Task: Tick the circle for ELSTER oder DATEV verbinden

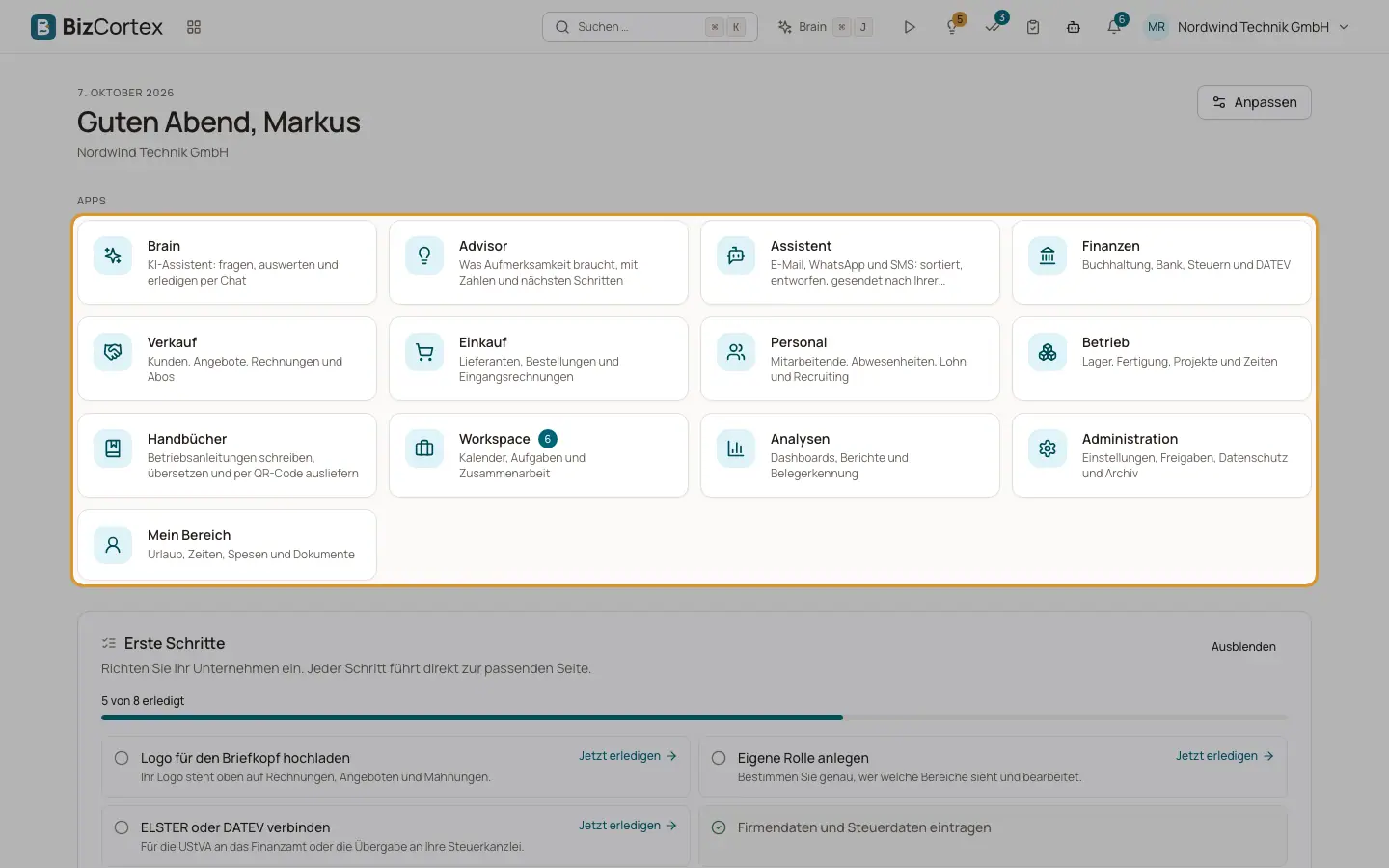Action: [x=122, y=827]
